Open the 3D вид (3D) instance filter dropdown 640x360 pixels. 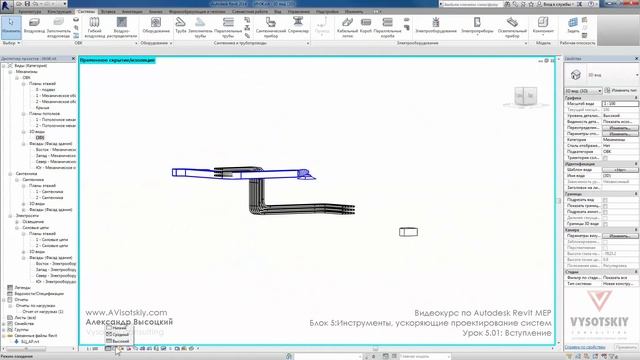click(583, 91)
